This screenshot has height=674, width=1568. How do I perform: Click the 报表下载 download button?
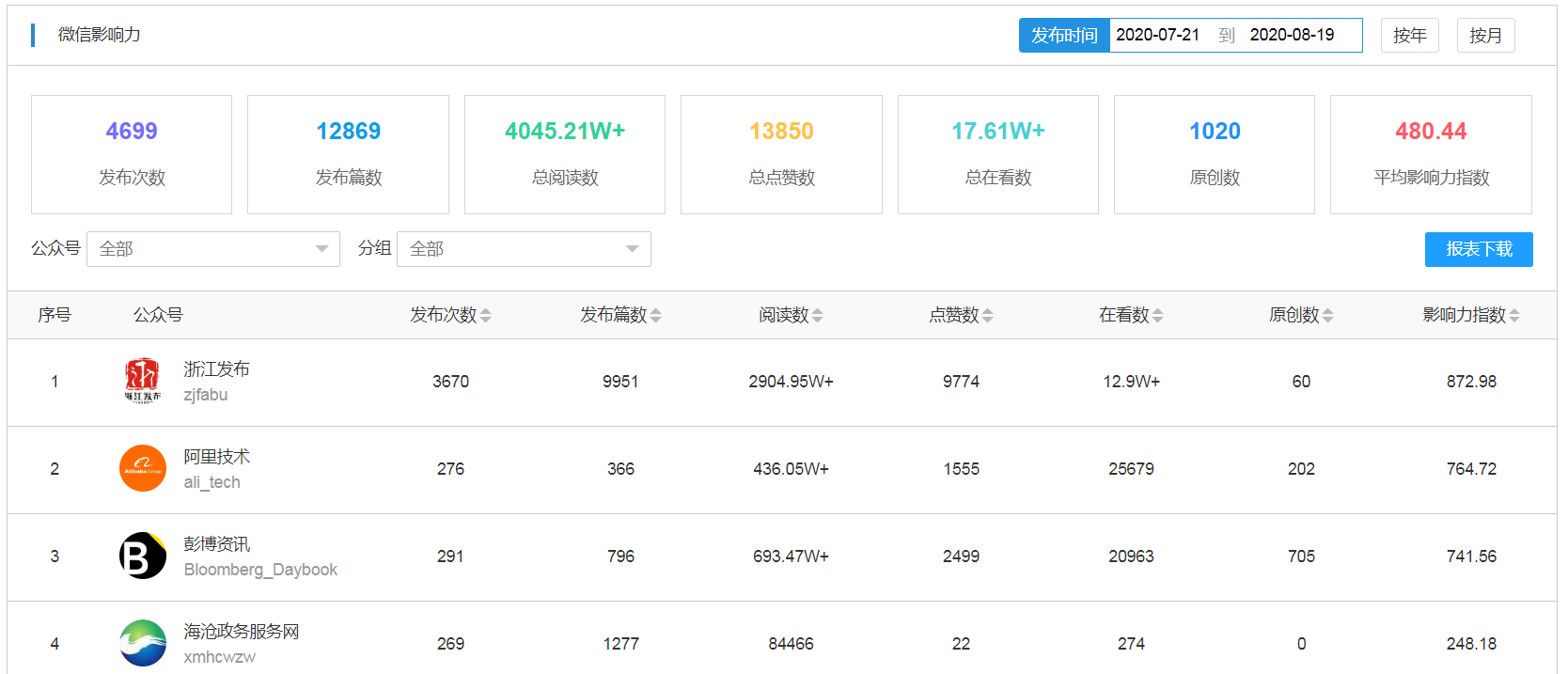[1479, 249]
